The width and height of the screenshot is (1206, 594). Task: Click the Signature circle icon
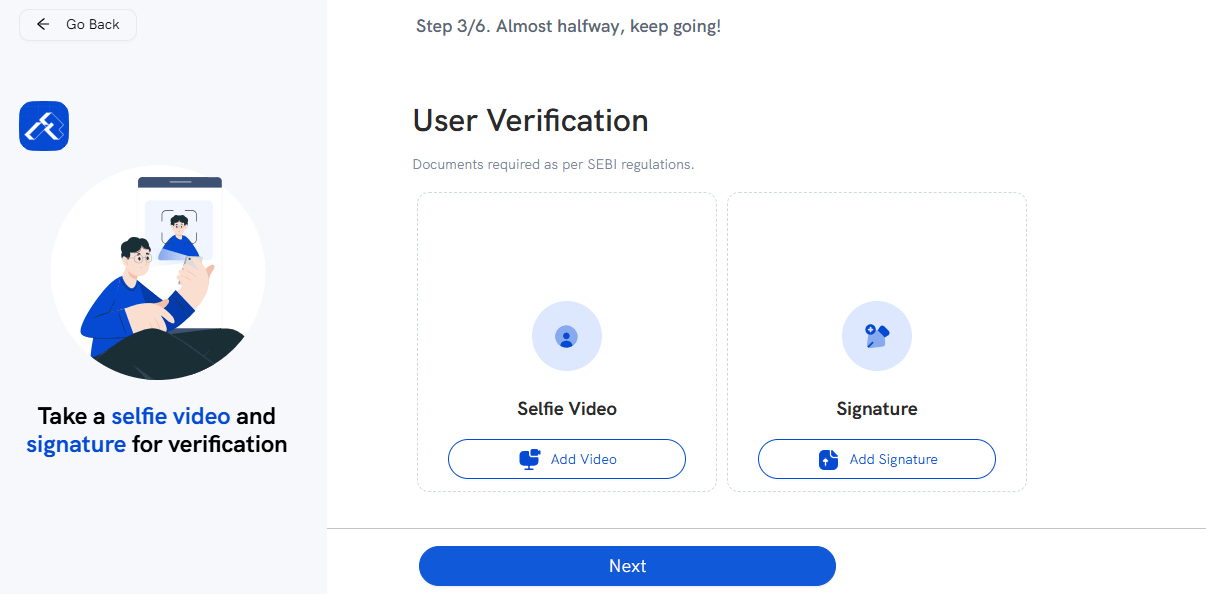[x=877, y=337]
